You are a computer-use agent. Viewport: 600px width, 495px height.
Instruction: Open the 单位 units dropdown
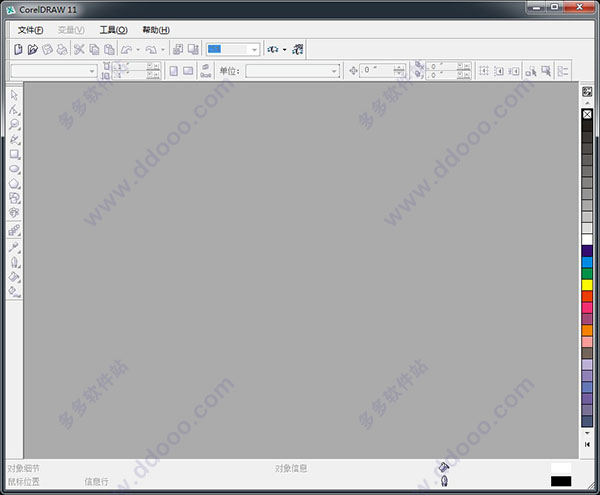[334, 71]
